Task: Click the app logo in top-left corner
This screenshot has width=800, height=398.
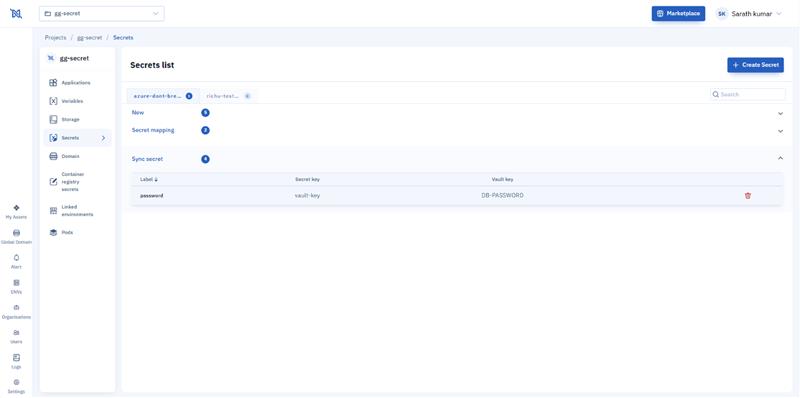Action: [x=16, y=14]
